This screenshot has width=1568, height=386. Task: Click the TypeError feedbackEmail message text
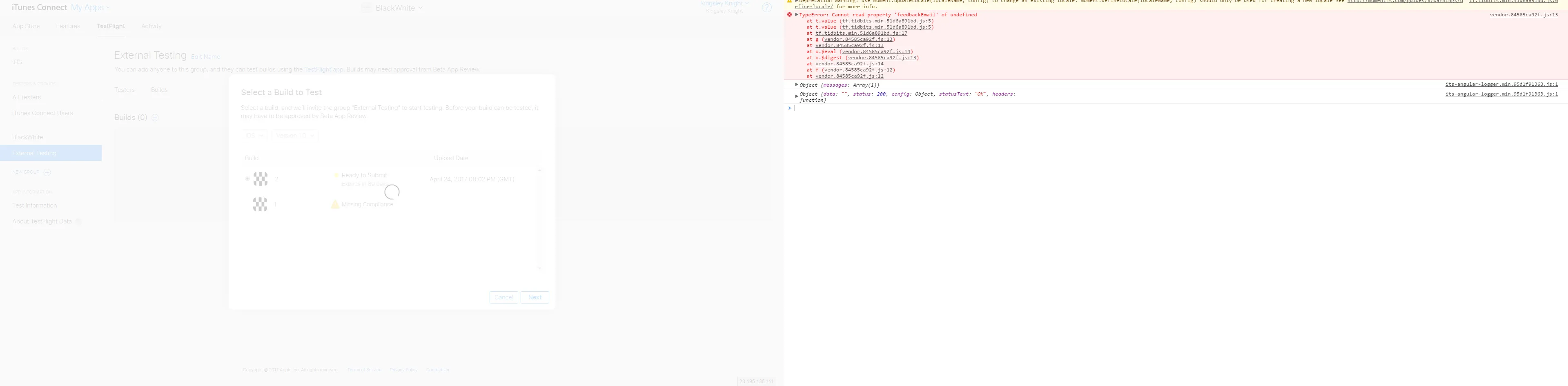click(888, 15)
